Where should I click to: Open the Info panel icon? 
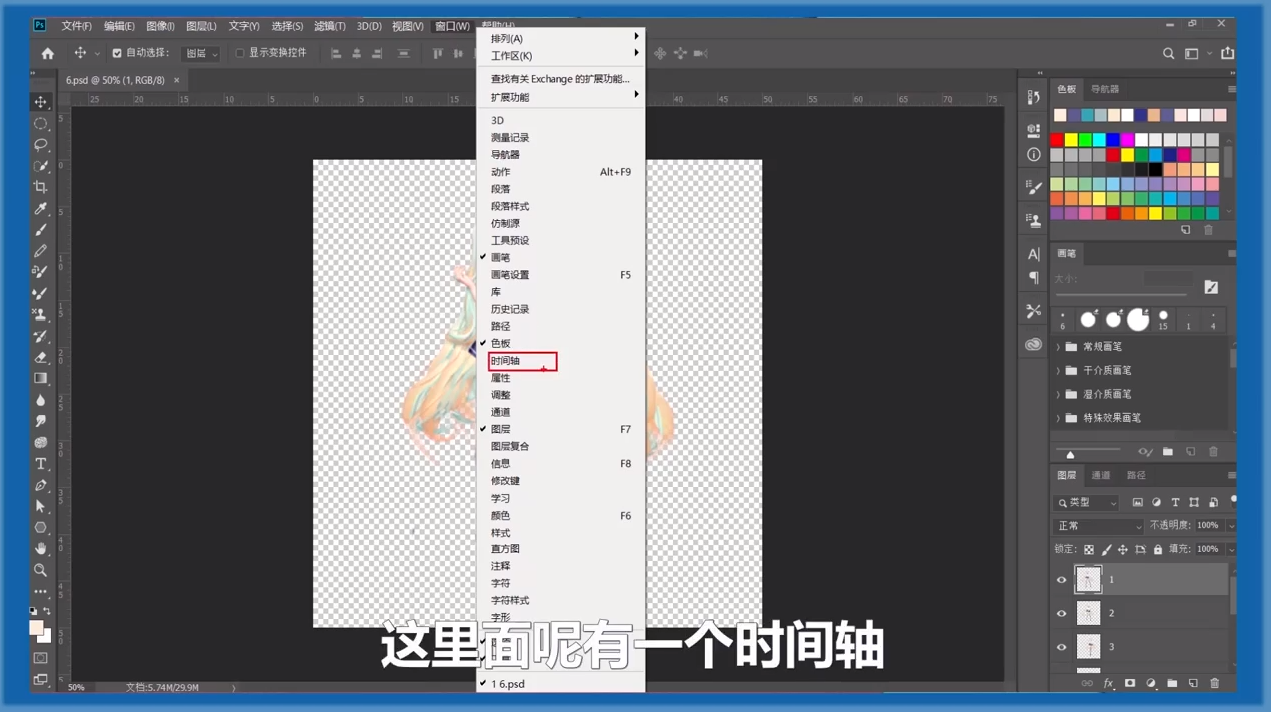(x=1033, y=155)
